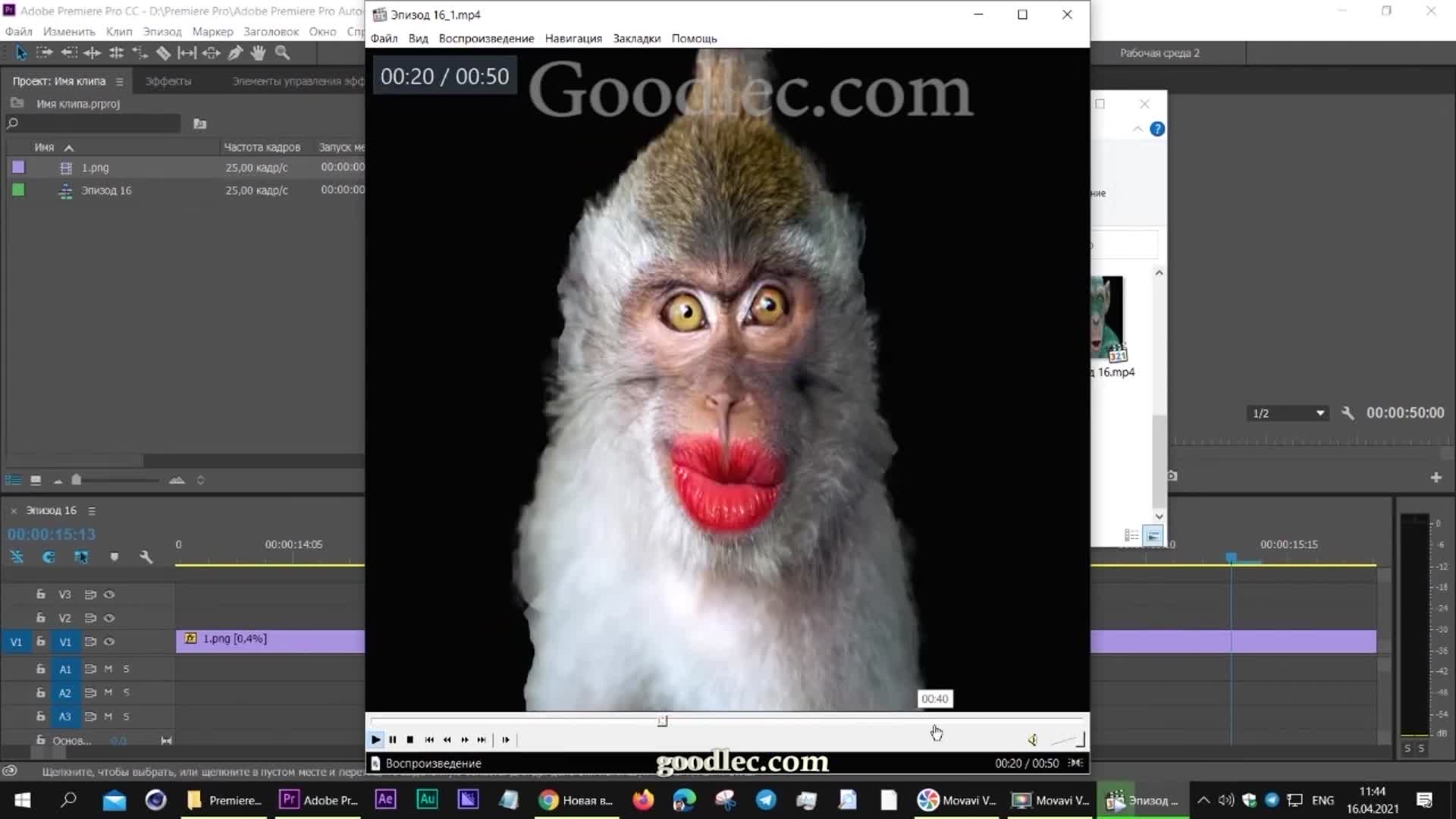Mute audio track A3

(108, 716)
